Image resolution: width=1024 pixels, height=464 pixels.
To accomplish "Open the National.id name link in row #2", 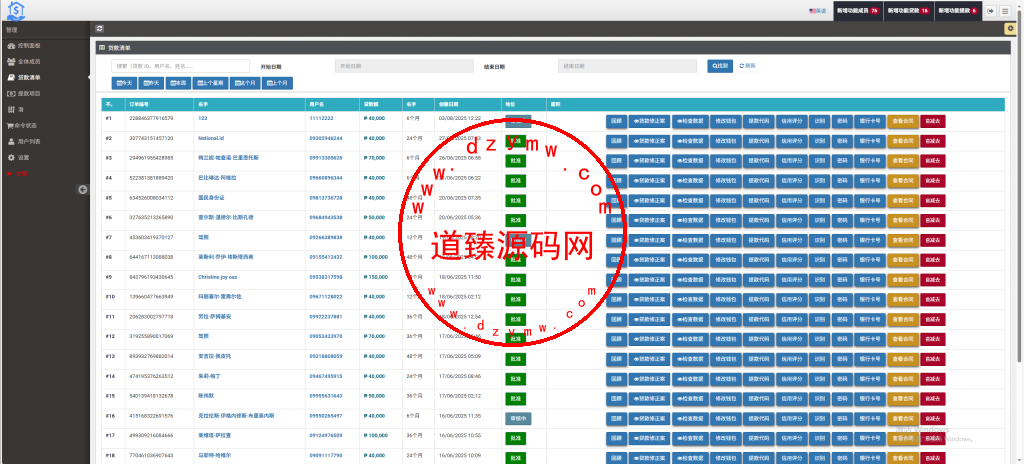I will tap(211, 138).
